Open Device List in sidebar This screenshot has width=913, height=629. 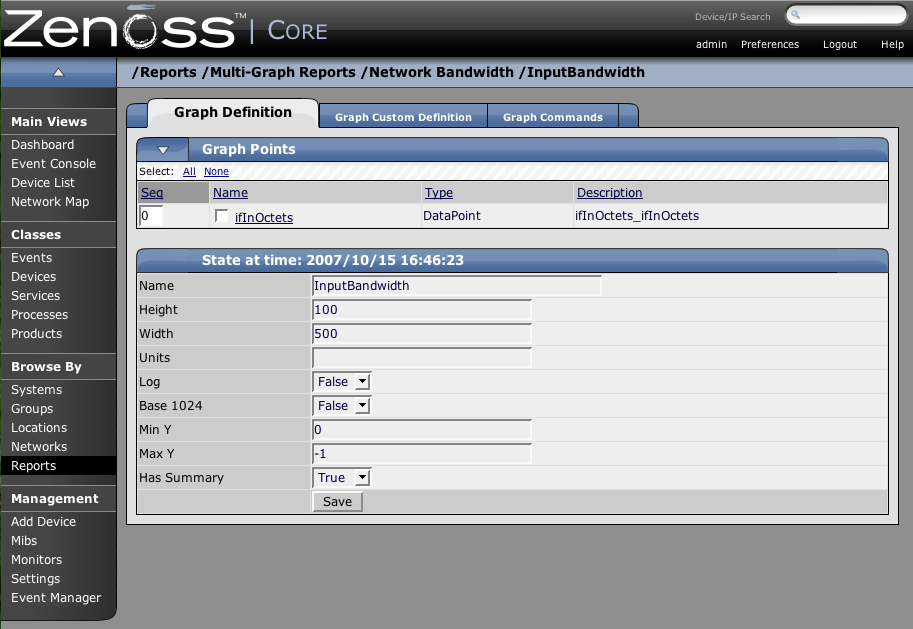tap(43, 182)
